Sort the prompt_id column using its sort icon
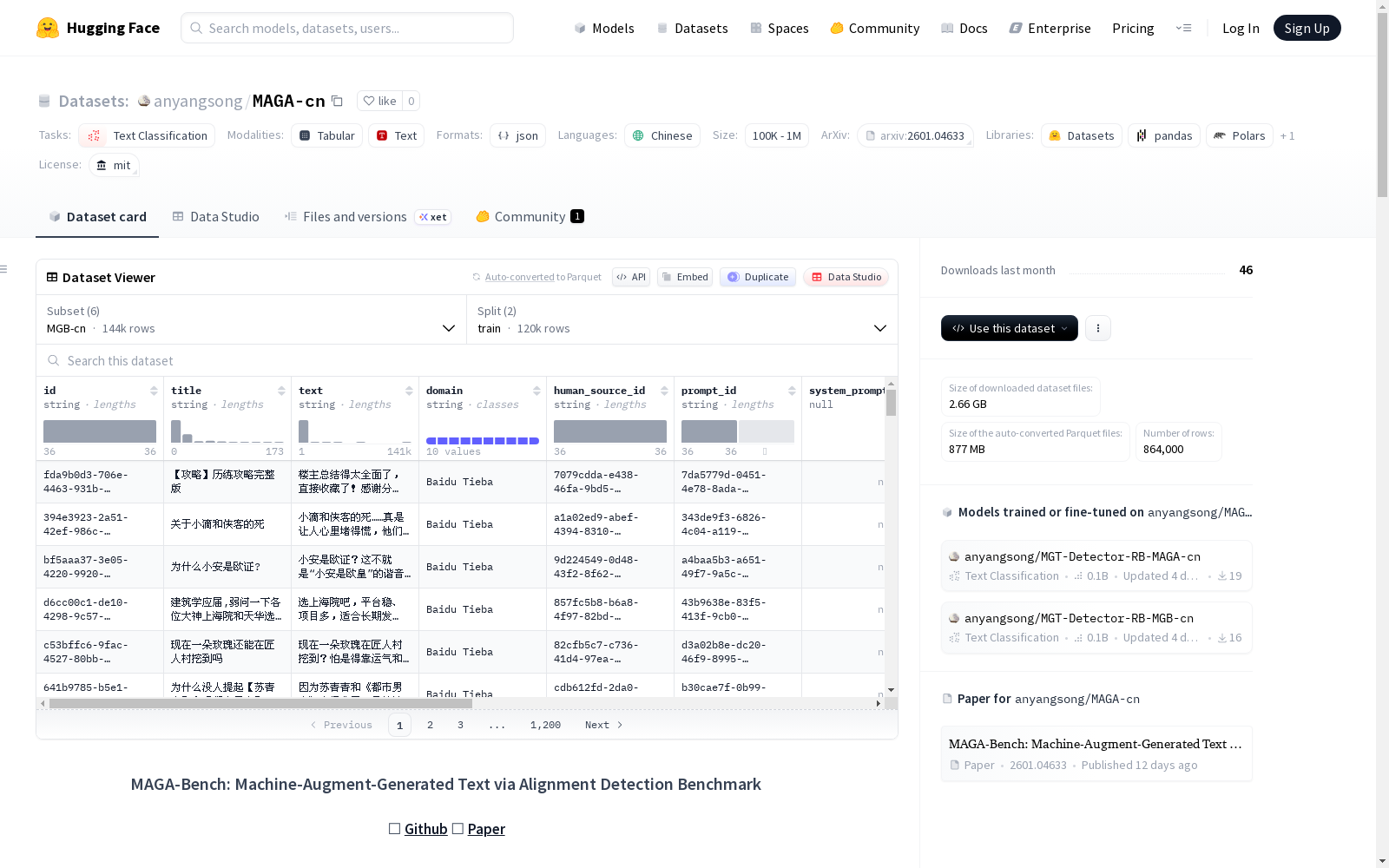This screenshot has height=868, width=1389. tap(792, 391)
